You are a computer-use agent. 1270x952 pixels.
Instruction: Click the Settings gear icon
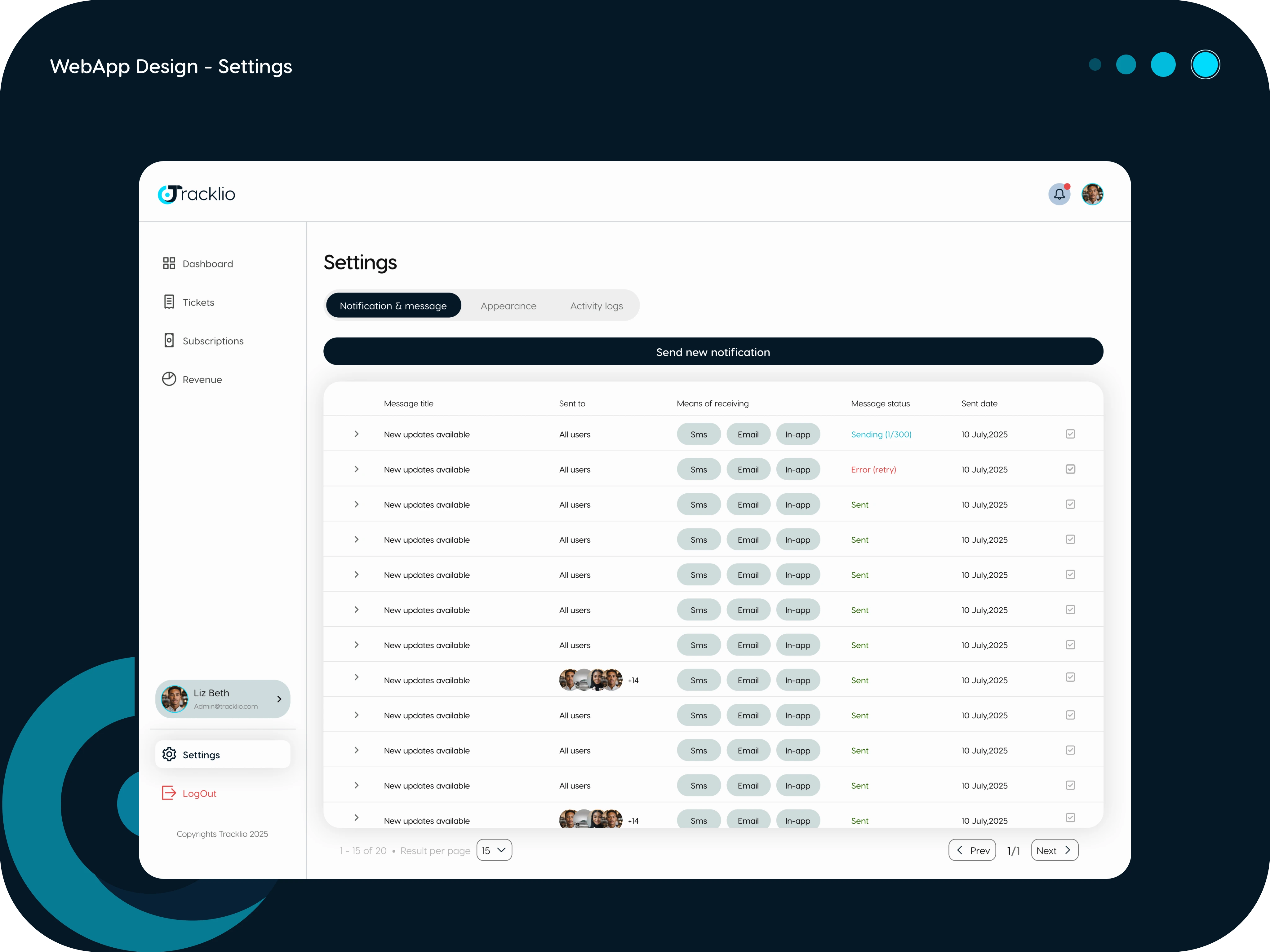point(169,754)
